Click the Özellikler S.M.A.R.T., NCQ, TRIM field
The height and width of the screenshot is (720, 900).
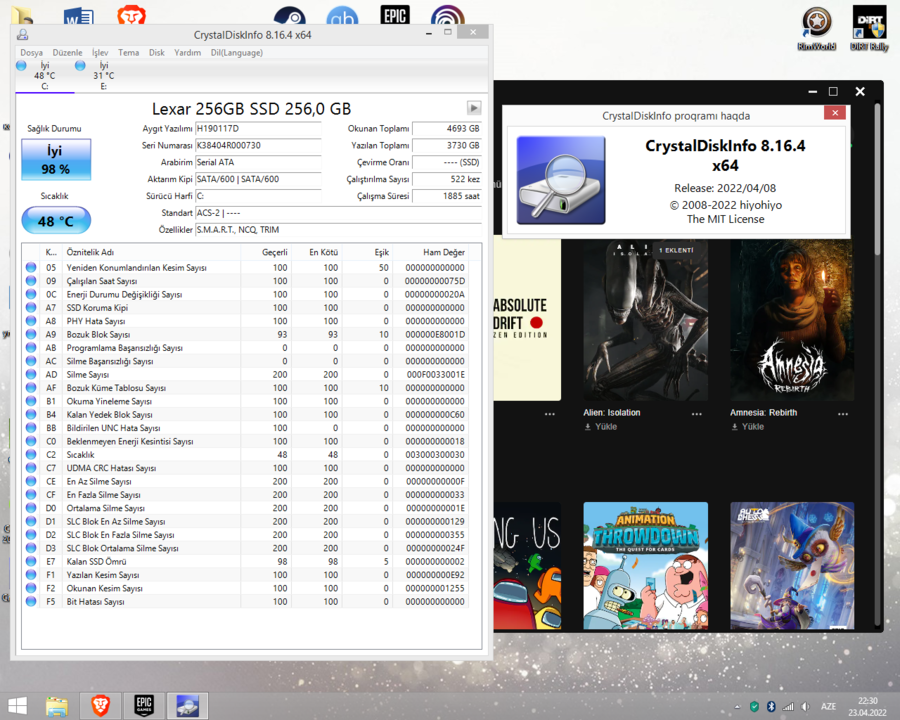coord(338,230)
